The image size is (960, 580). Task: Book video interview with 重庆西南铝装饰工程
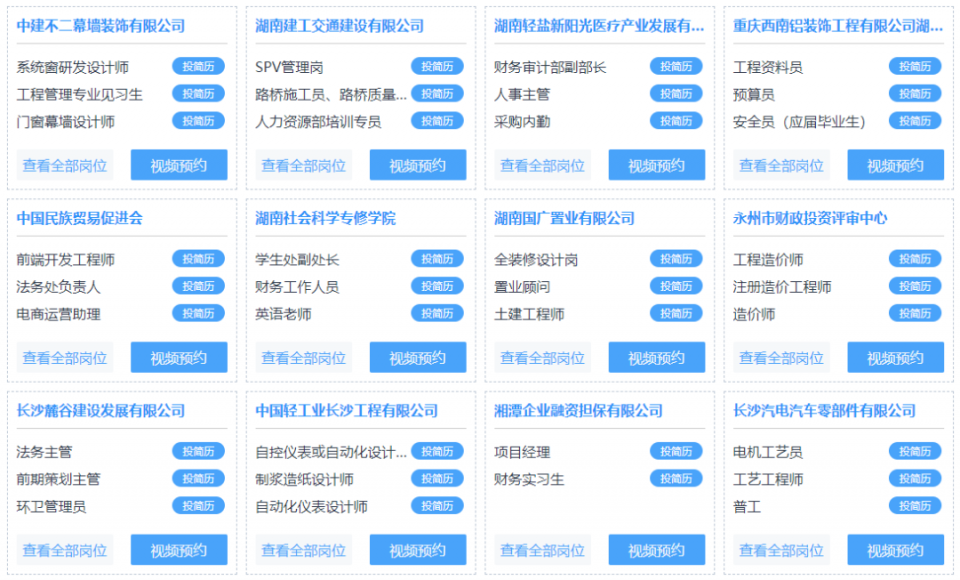click(x=895, y=165)
